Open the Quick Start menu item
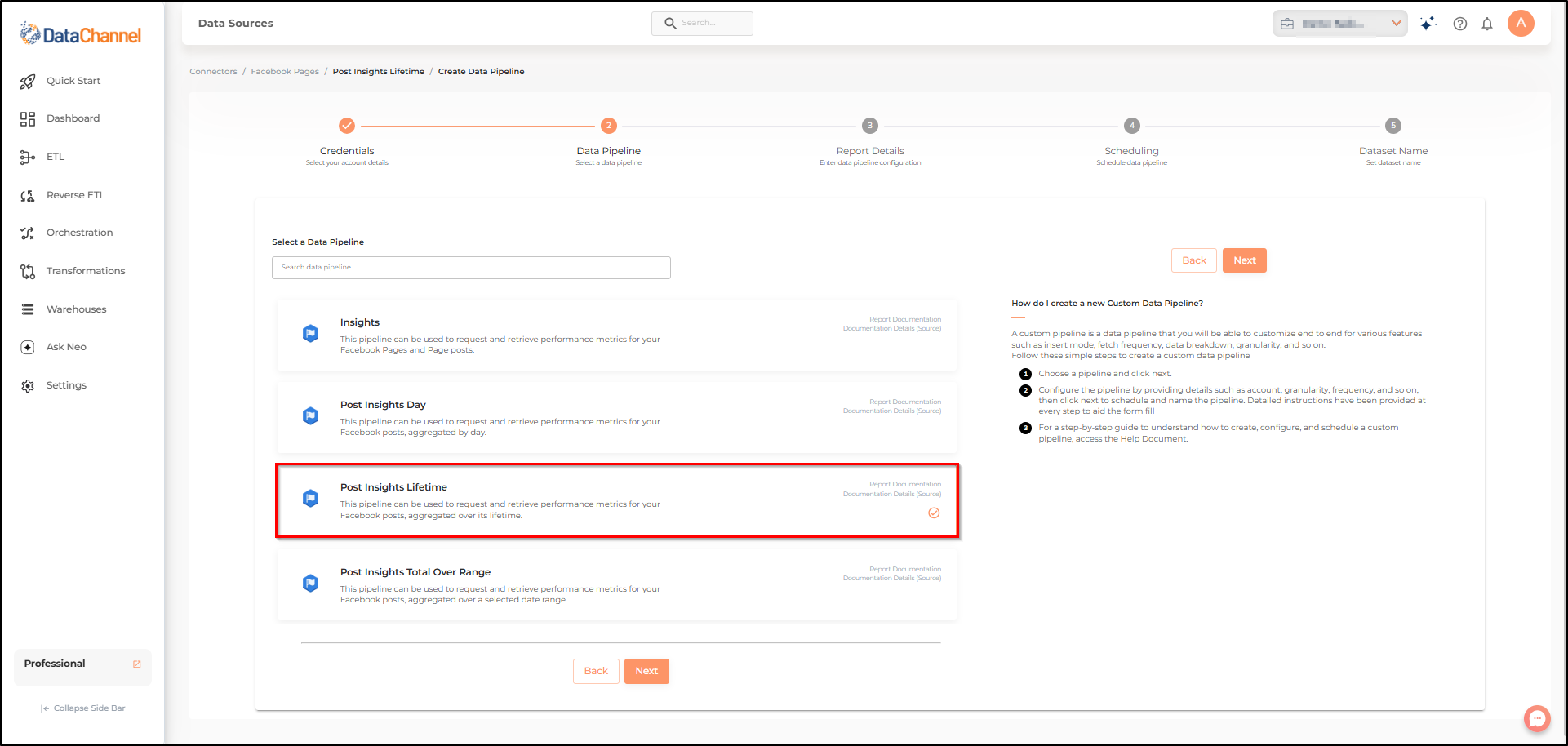 73,81
